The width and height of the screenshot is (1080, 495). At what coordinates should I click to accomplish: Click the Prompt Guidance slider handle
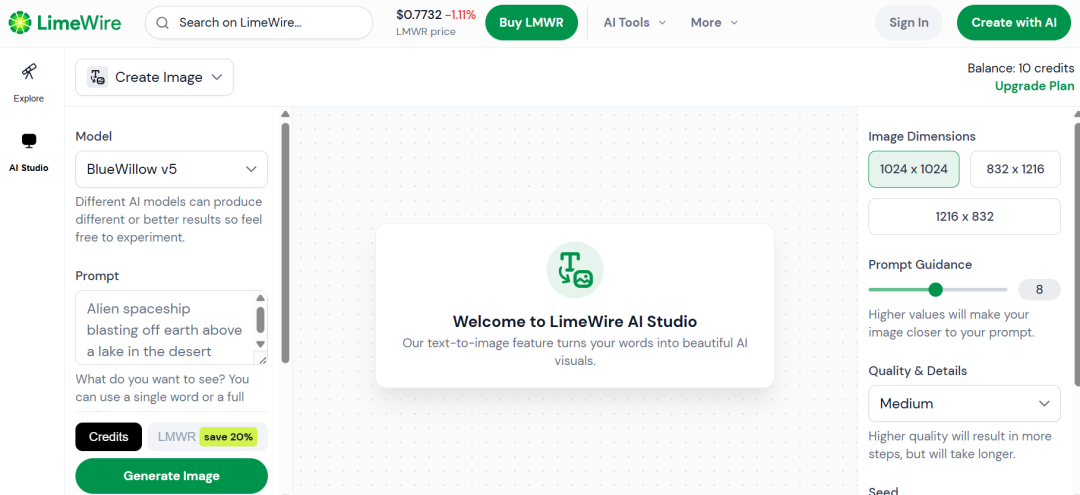tap(935, 290)
